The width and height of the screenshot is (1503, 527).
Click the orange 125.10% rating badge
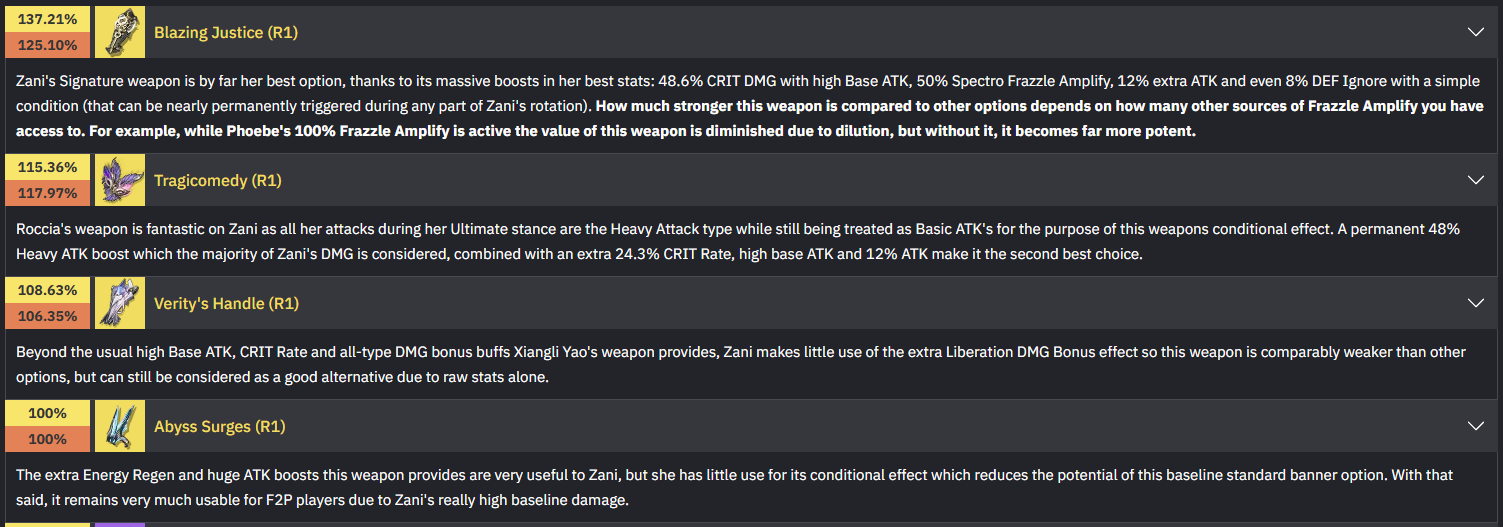[x=47, y=45]
